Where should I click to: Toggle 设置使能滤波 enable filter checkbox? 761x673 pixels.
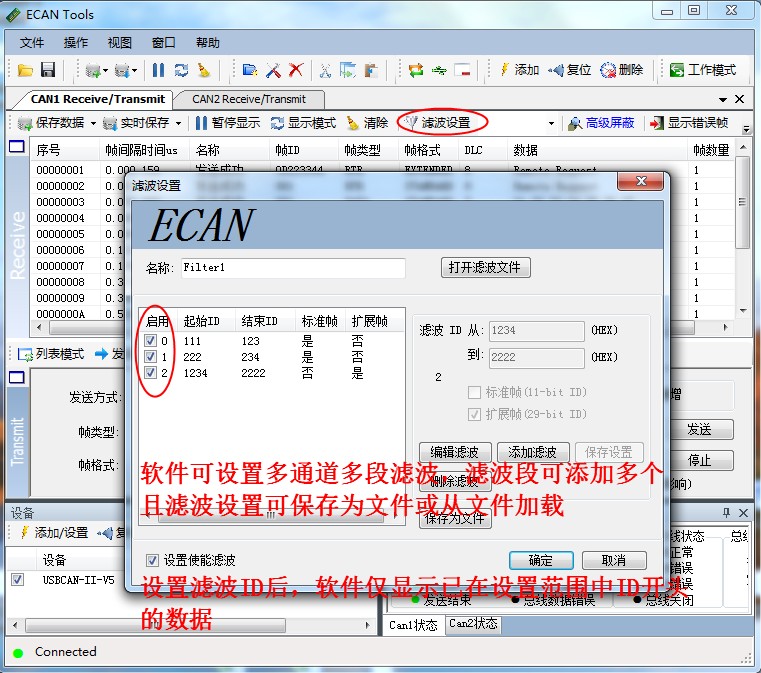[153, 560]
